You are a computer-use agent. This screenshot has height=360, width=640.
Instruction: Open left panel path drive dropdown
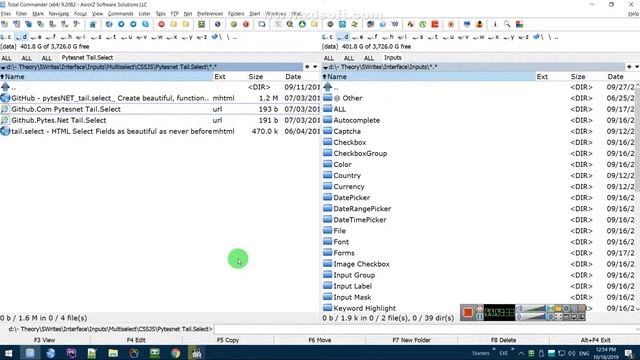point(3,67)
